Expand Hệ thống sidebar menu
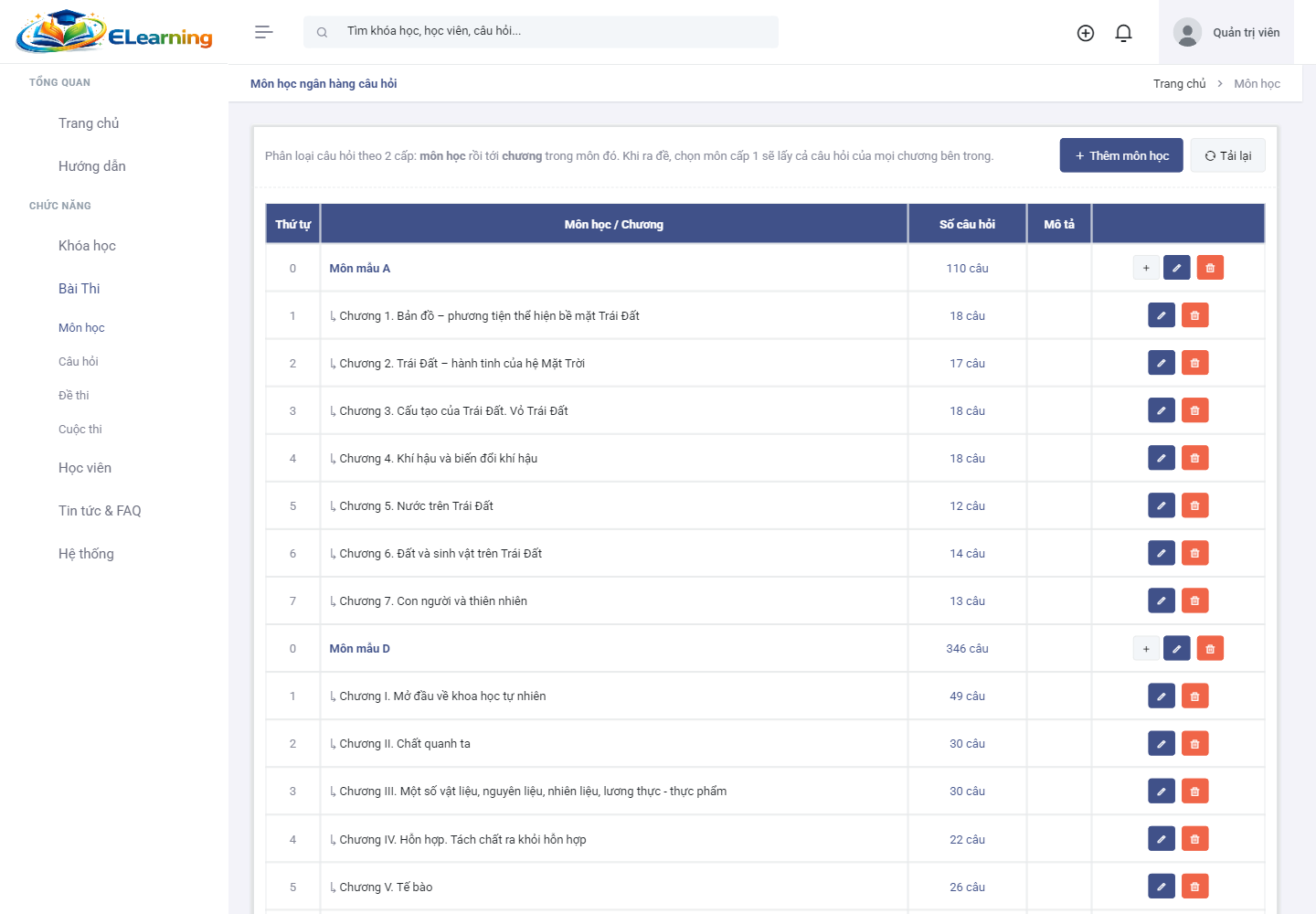Image resolution: width=1316 pixels, height=914 pixels. point(86,554)
